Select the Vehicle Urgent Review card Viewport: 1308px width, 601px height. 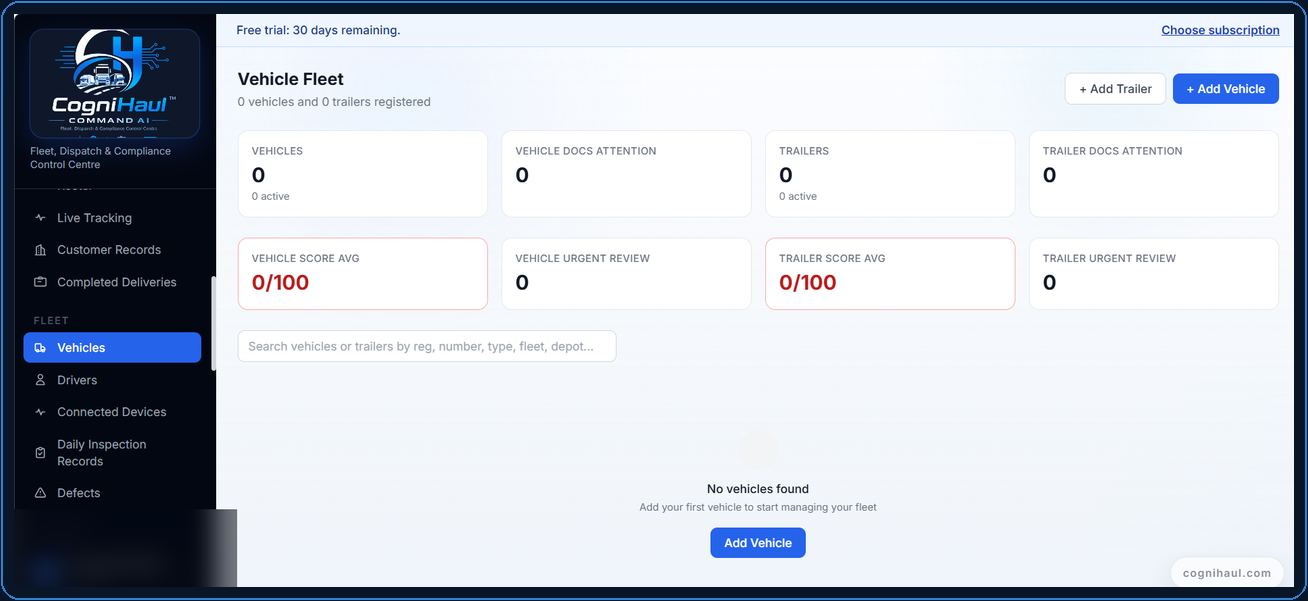(626, 274)
